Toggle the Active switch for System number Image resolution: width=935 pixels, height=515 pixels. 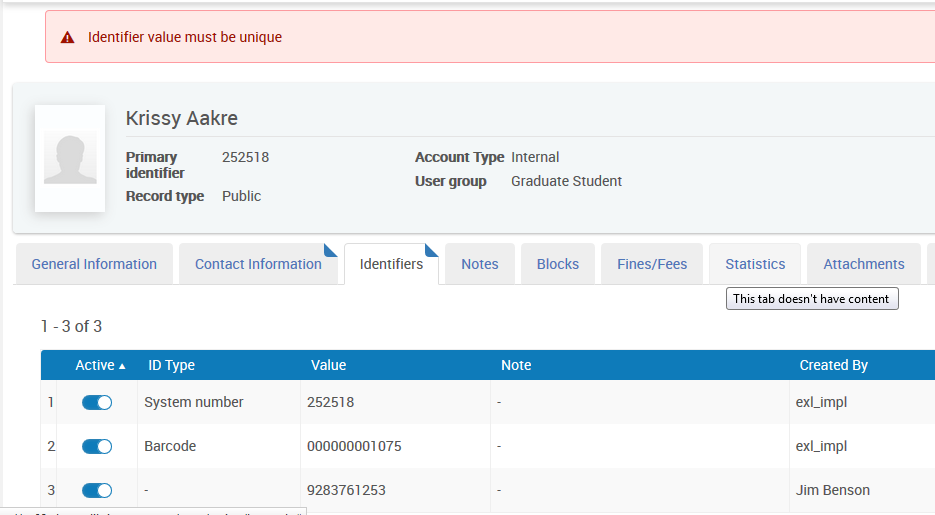97,402
